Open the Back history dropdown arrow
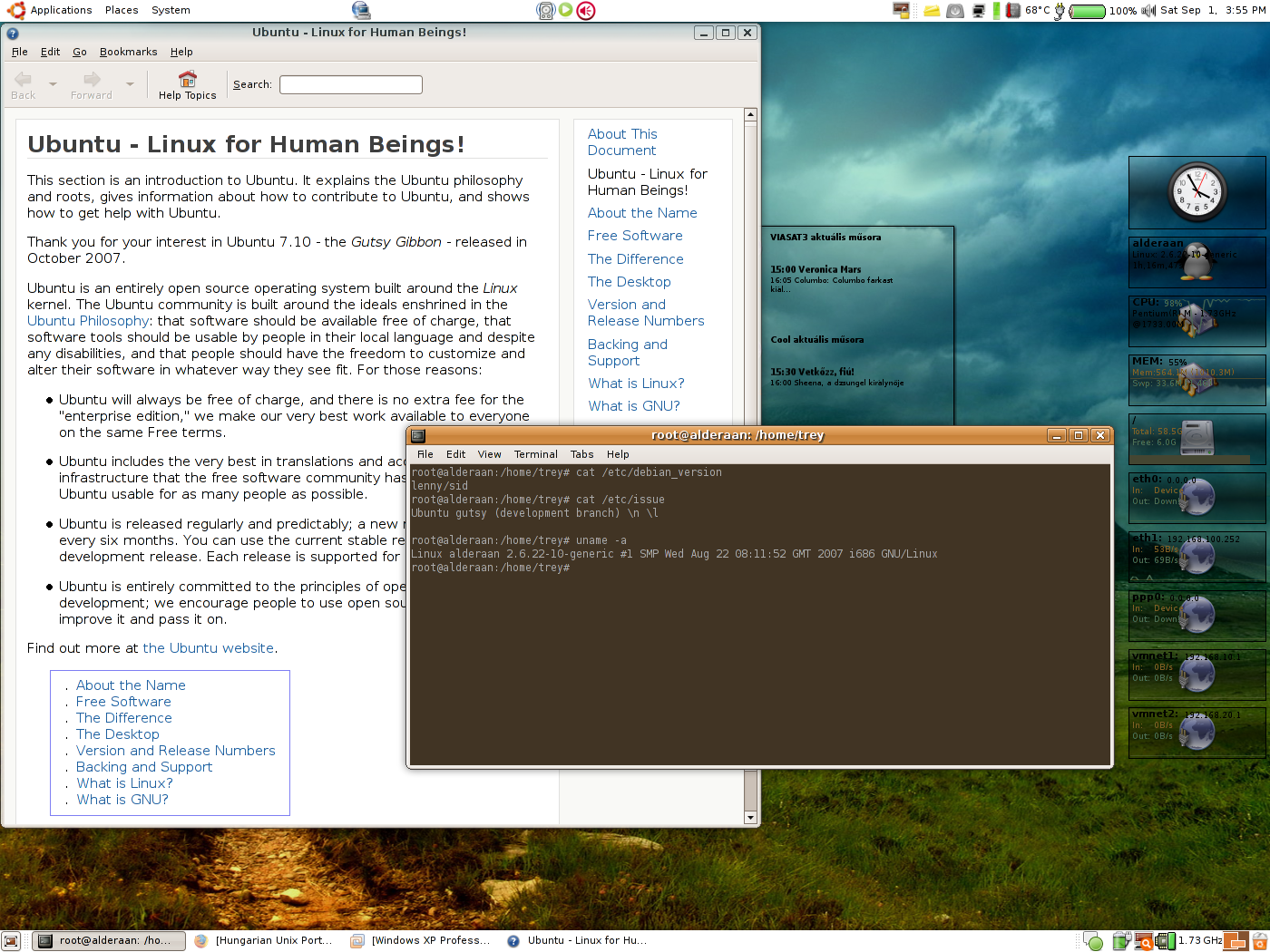This screenshot has width=1270, height=952. click(x=53, y=83)
